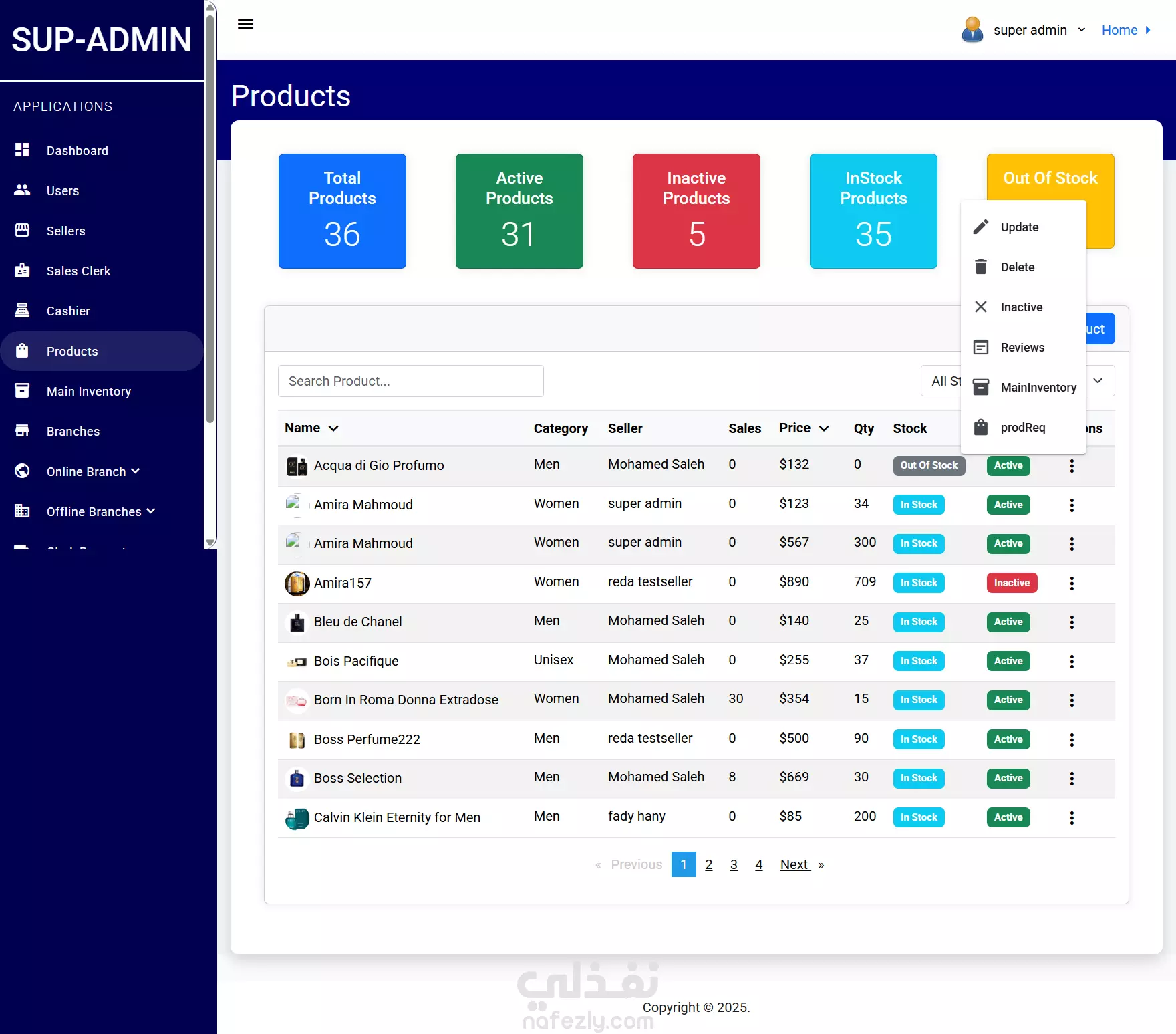The height and width of the screenshot is (1034, 1176).
Task: Click the Offline Branches building icon
Action: coord(22,511)
